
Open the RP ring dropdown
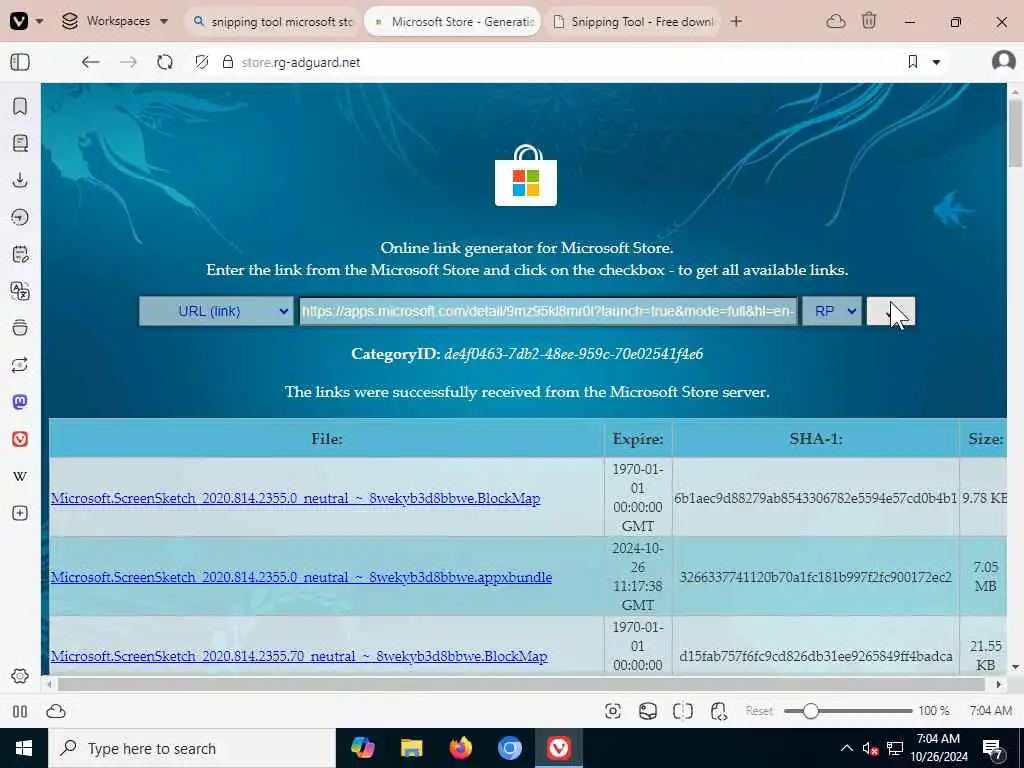[832, 311]
